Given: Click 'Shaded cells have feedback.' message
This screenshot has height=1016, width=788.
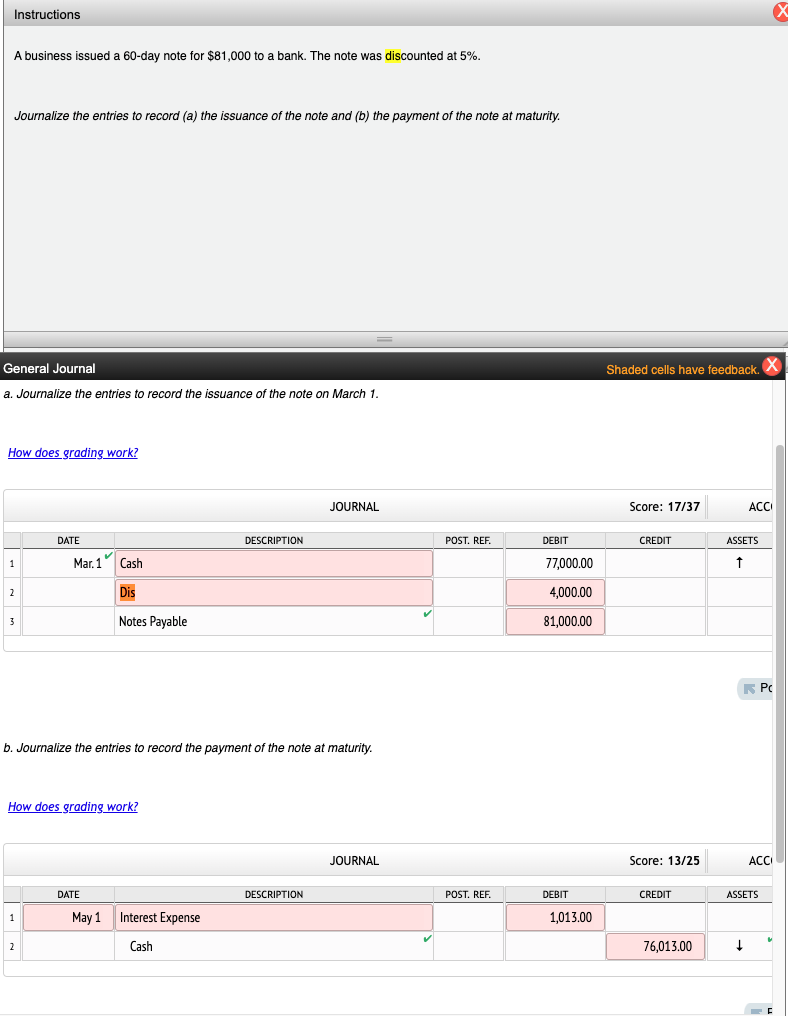Looking at the screenshot, I should coord(682,369).
